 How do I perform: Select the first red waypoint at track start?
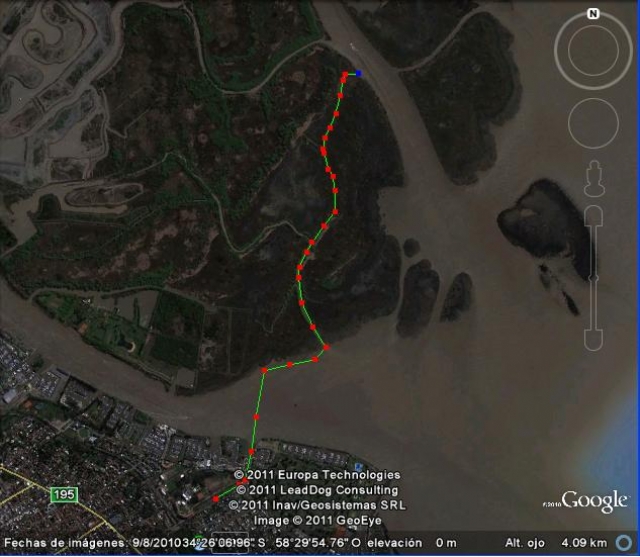[x=216, y=499]
